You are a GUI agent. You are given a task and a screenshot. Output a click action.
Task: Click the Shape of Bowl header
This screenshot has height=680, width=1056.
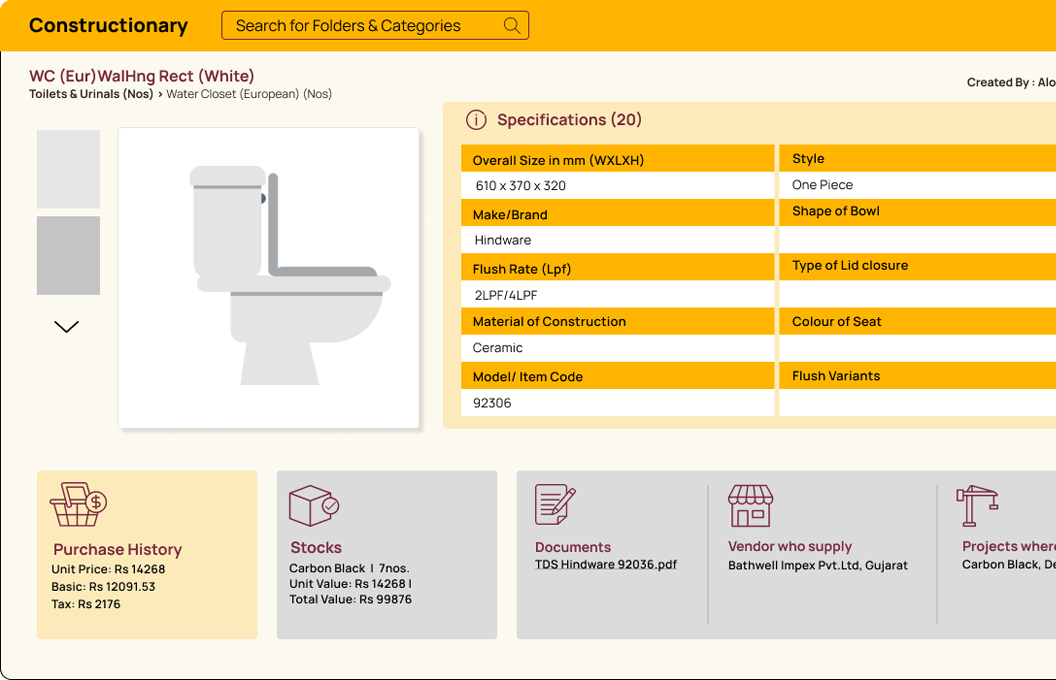pos(917,211)
